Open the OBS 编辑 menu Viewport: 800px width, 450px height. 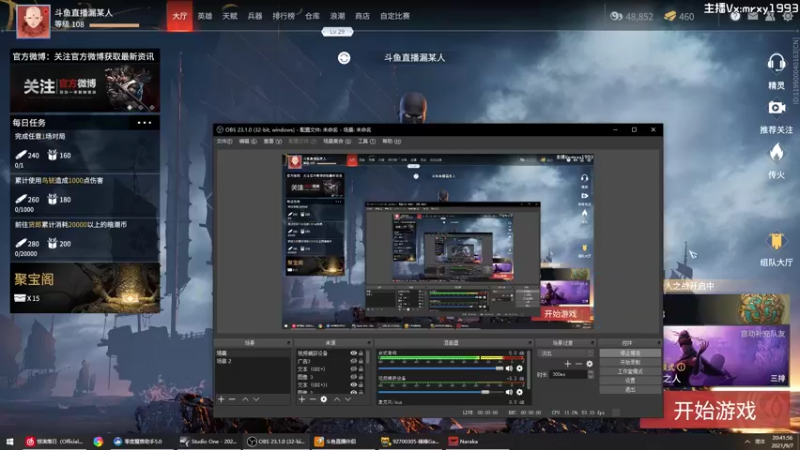click(x=248, y=141)
